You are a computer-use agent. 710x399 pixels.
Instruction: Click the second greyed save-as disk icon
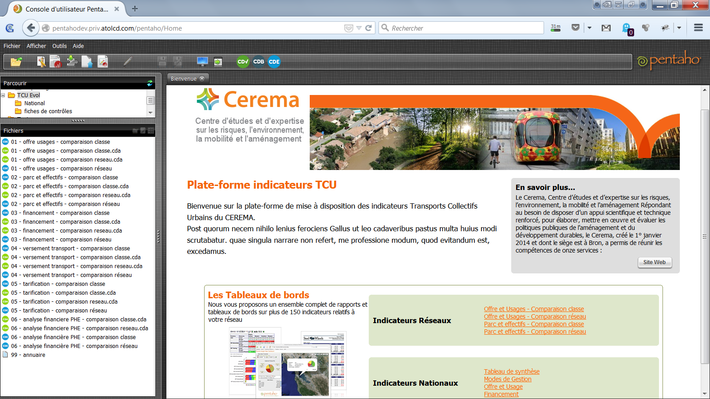coord(178,62)
